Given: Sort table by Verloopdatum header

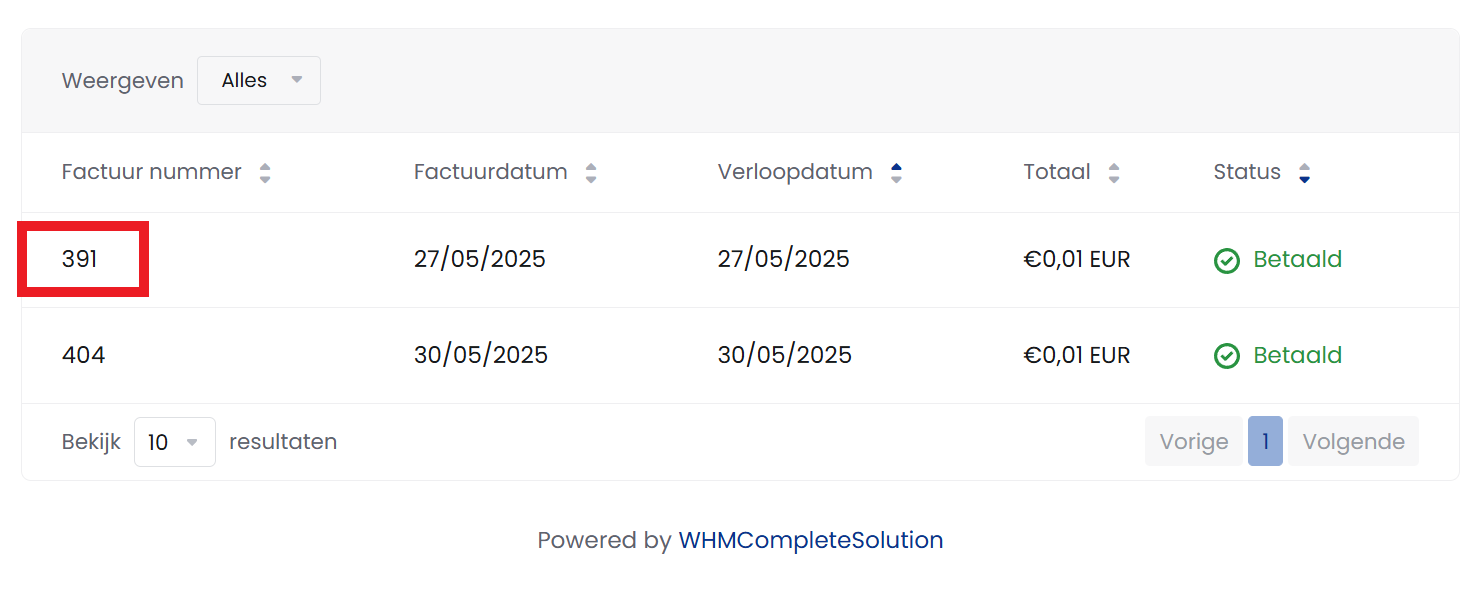Looking at the screenshot, I should point(795,172).
